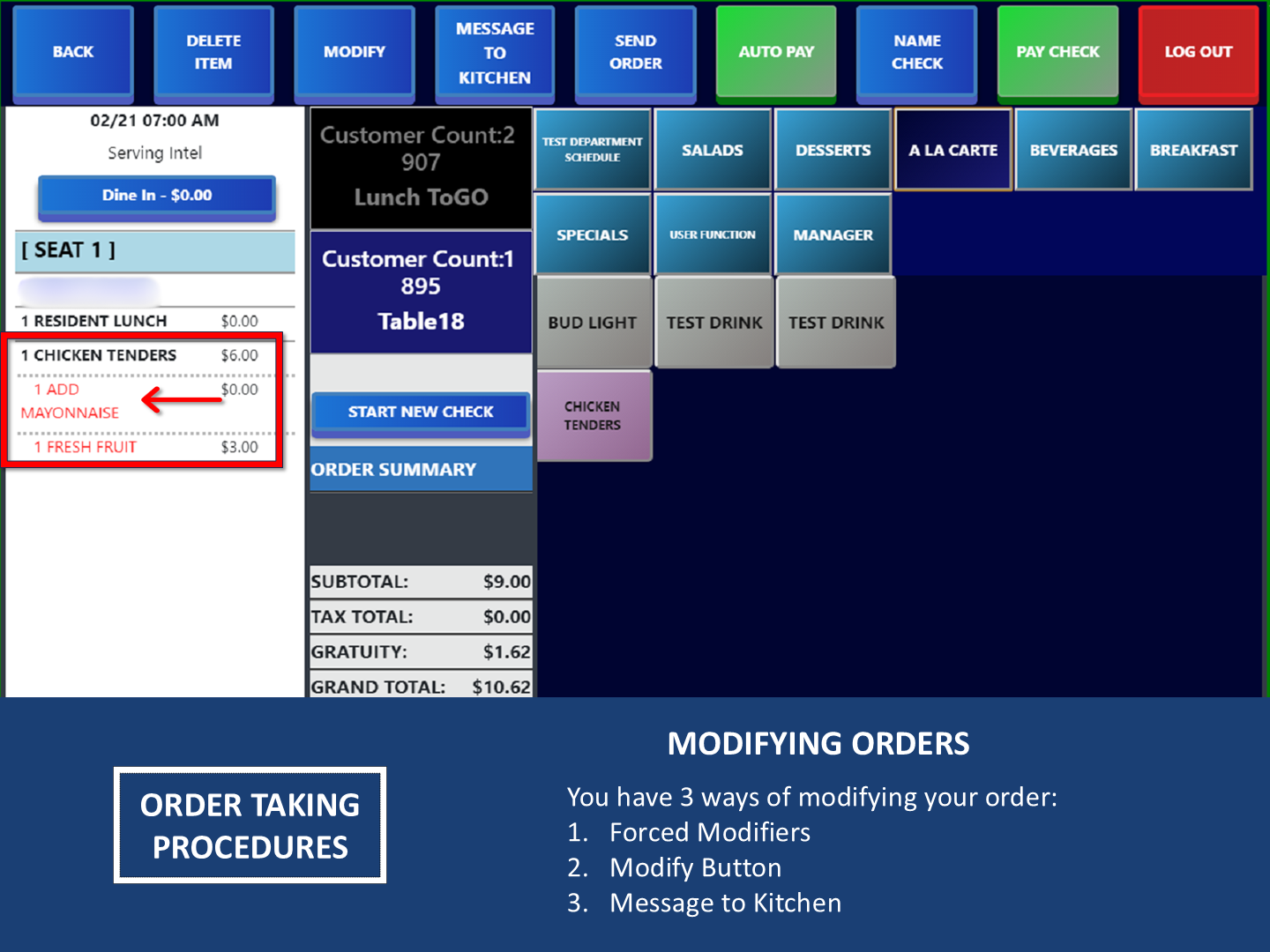
Task: Log out using red button
Action: coord(1198,52)
